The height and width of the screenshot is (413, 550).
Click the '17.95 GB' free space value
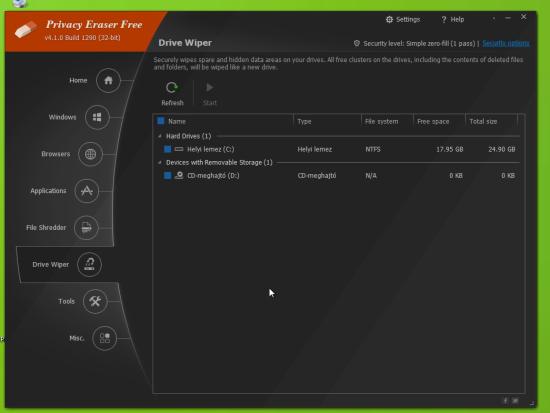(449, 149)
